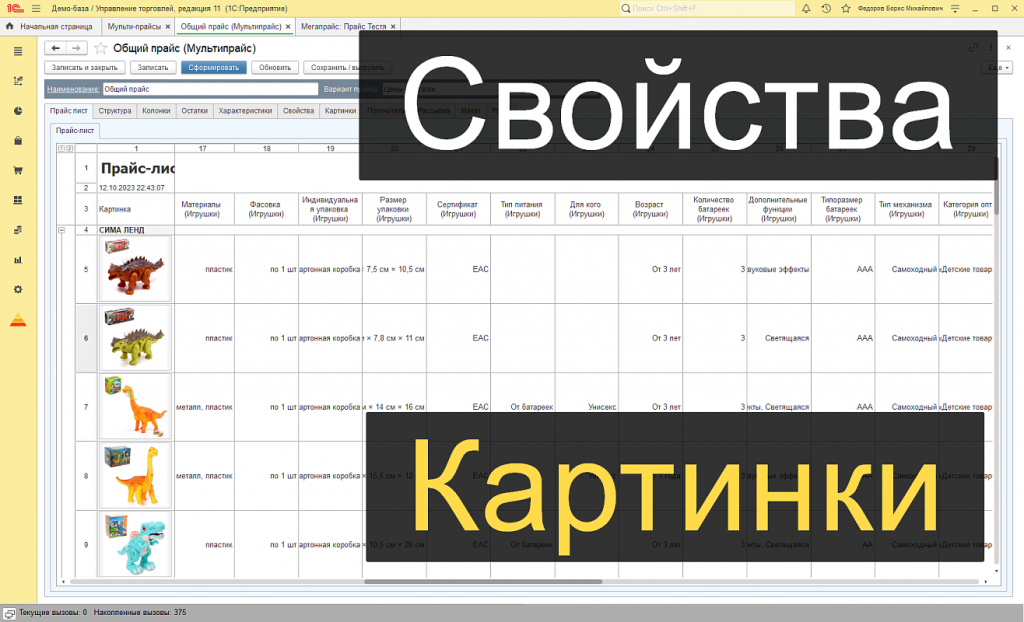Select the blue dinosaur picture in row 9
1024x622 pixels.
135,544
